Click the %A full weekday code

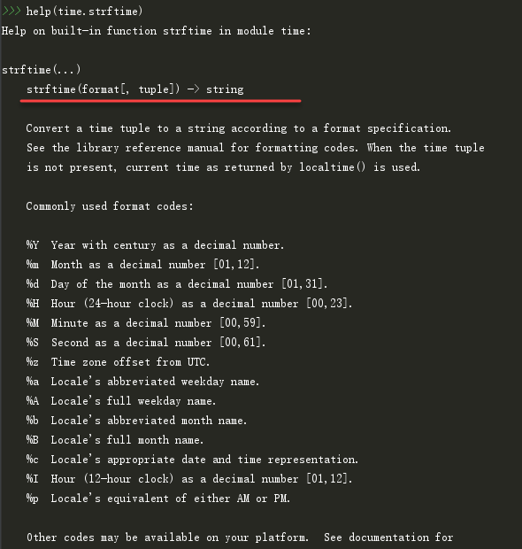[33, 401]
